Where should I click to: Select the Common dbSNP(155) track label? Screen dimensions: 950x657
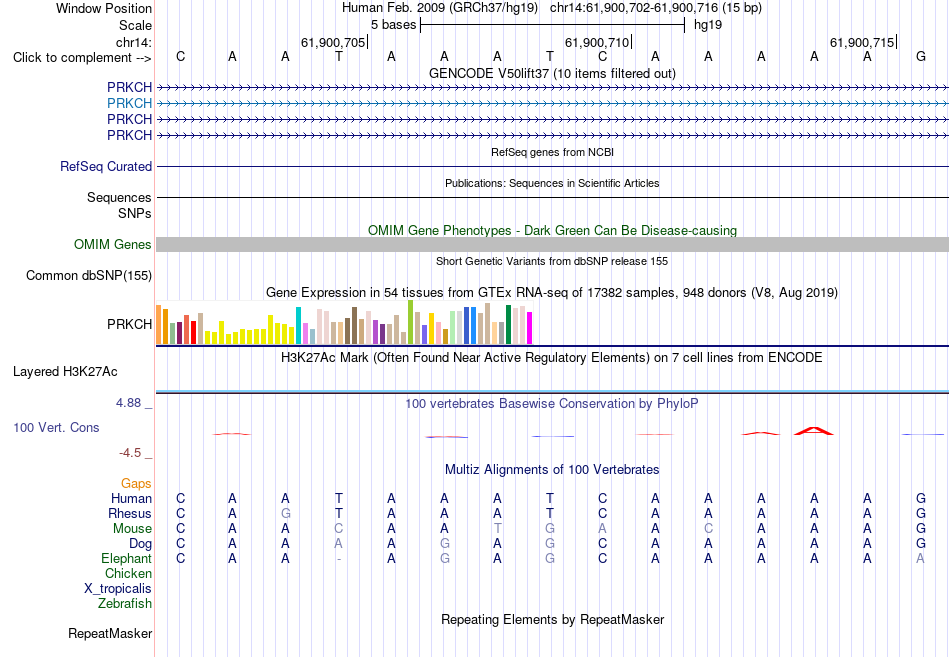pos(88,275)
